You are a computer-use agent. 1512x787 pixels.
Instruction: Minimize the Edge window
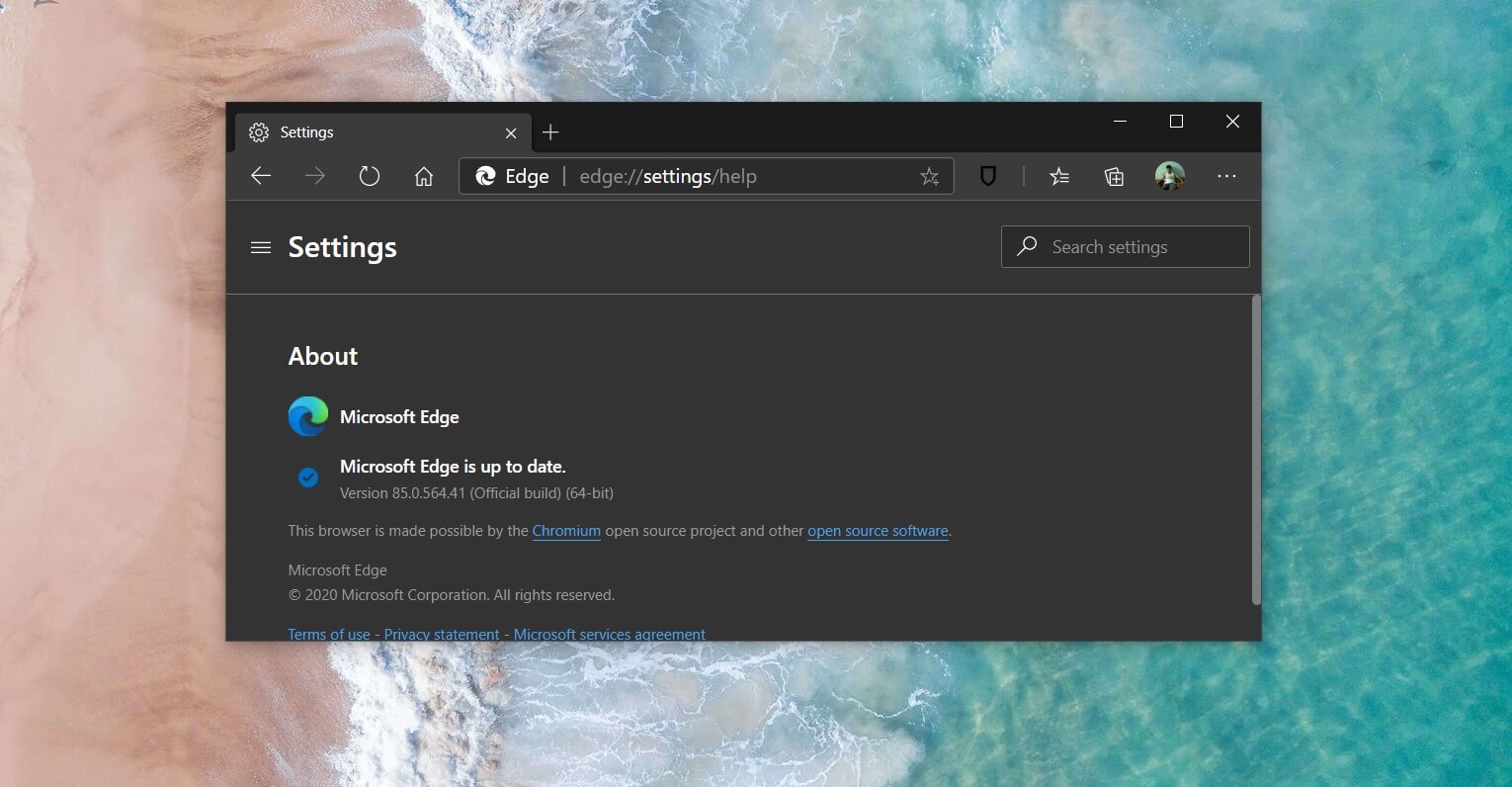(1120, 122)
